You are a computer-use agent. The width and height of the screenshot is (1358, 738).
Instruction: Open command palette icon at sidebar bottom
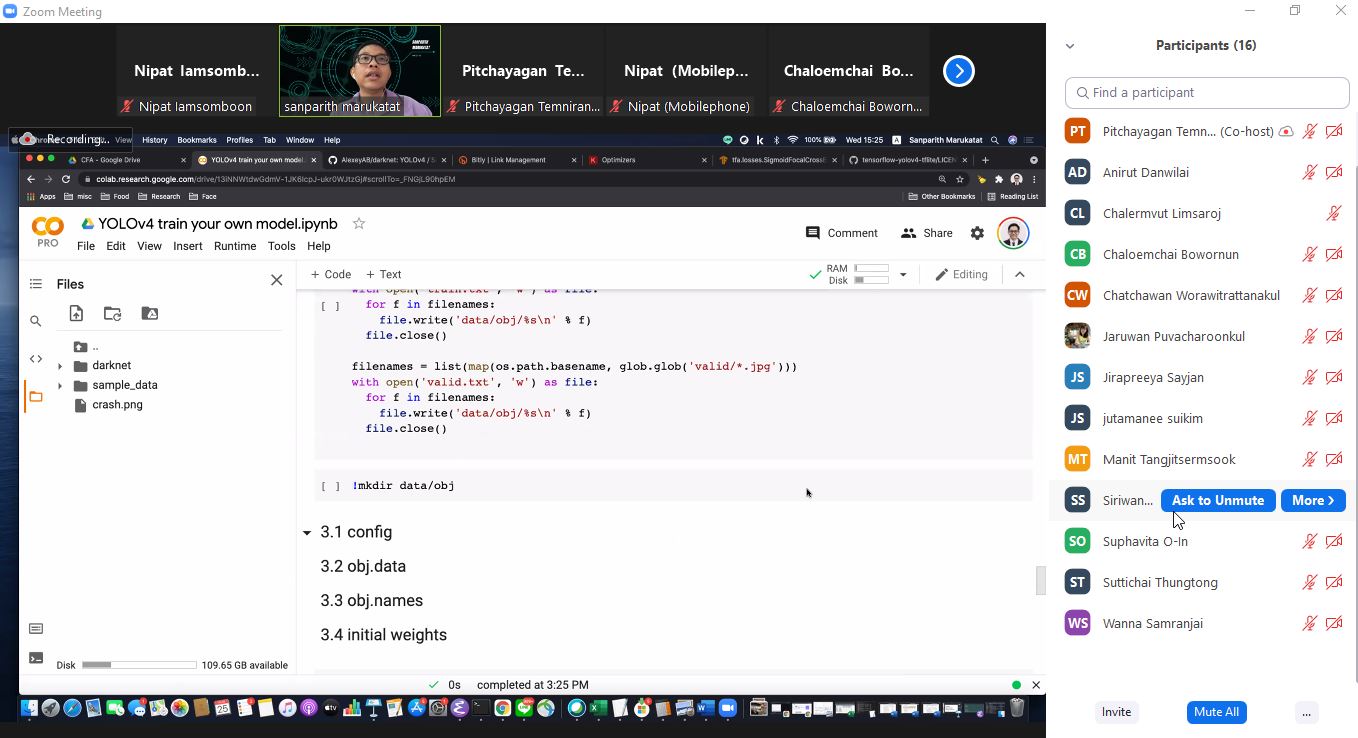coord(36,628)
